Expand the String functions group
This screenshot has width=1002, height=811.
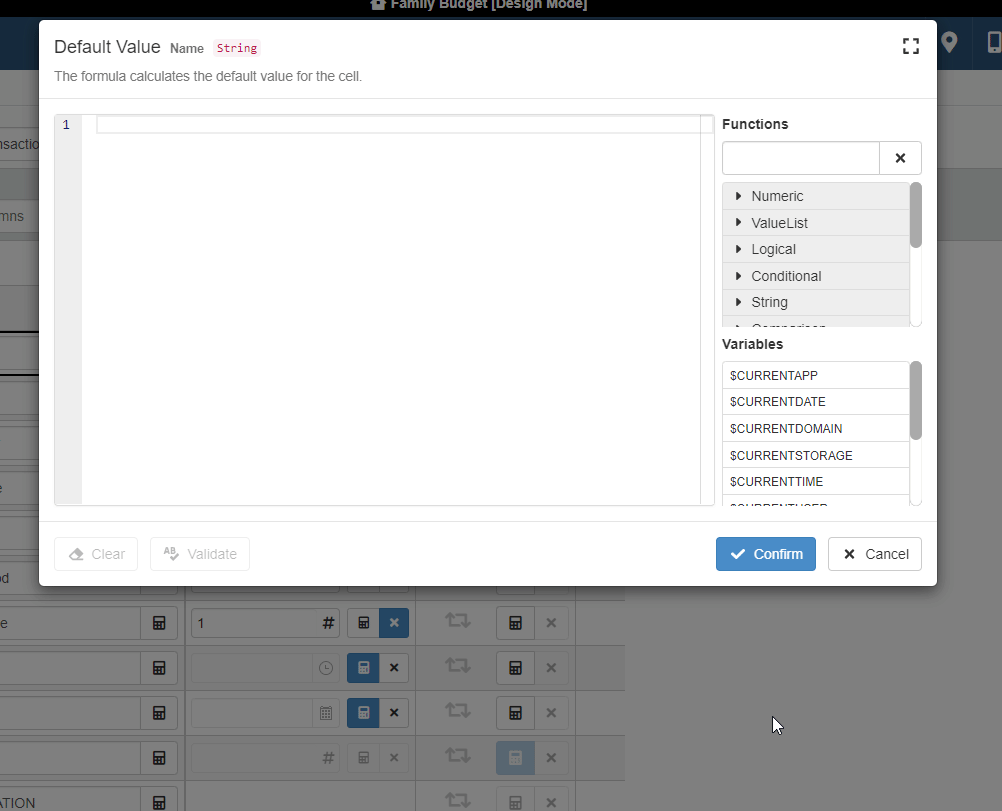pyautogui.click(x=769, y=302)
